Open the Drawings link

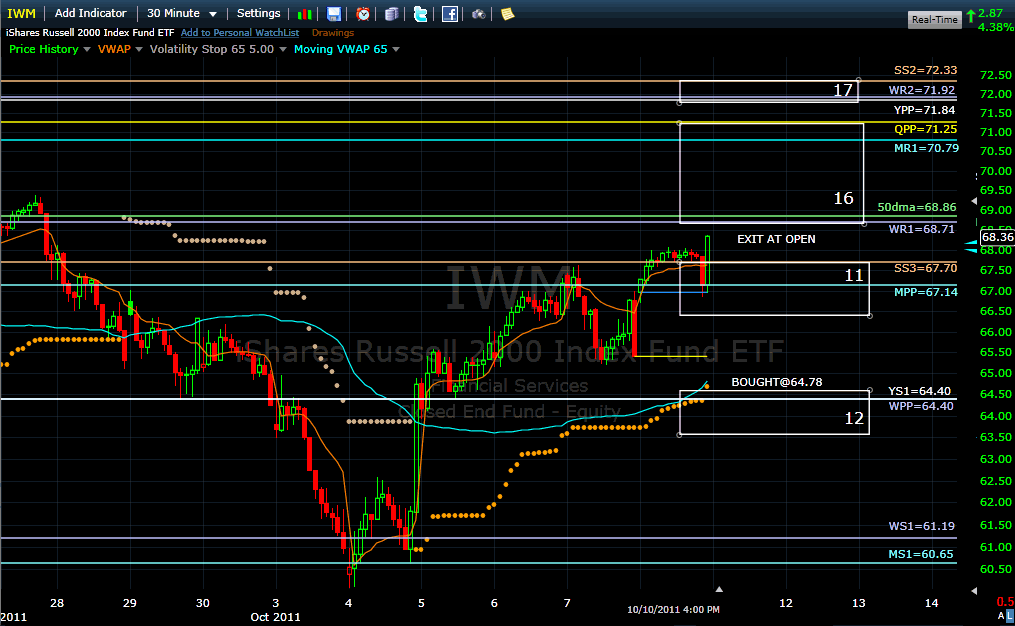point(333,32)
